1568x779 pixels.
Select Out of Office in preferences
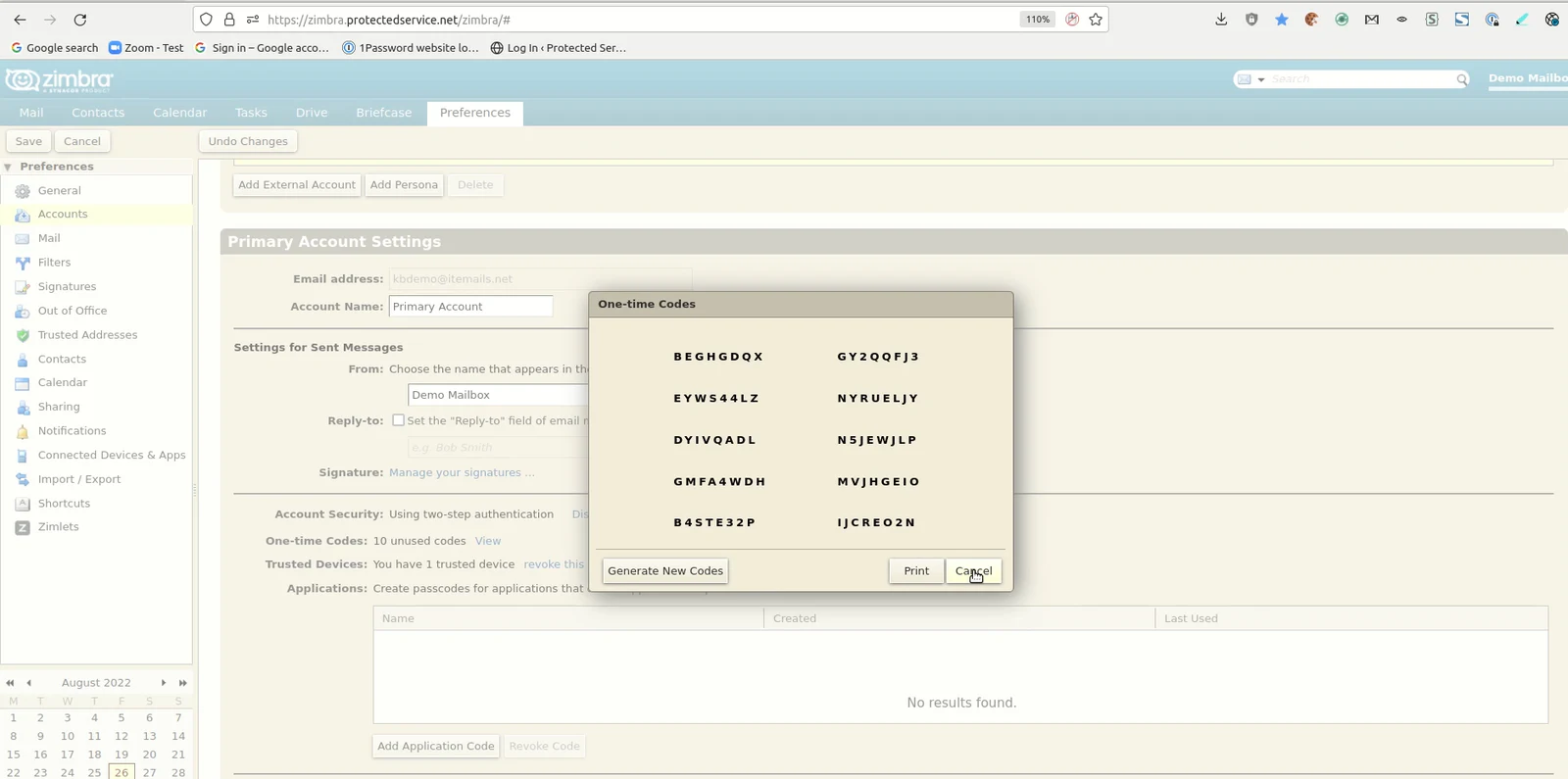pos(73,311)
